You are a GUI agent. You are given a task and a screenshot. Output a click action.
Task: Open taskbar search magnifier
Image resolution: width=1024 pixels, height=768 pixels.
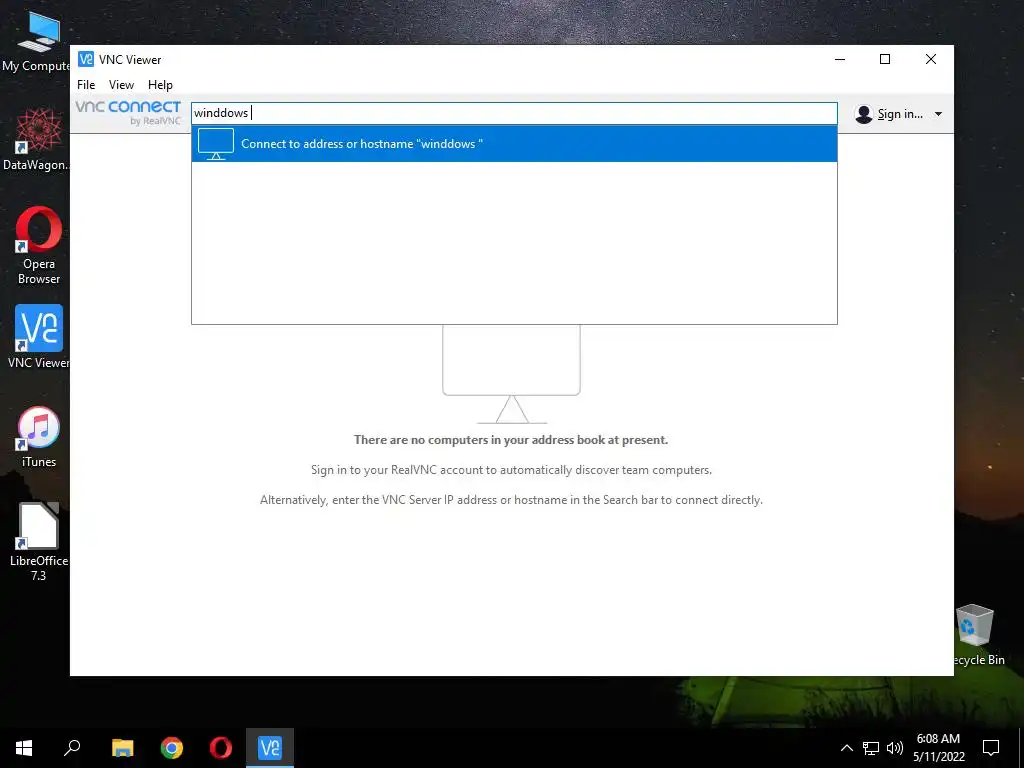pyautogui.click(x=72, y=748)
